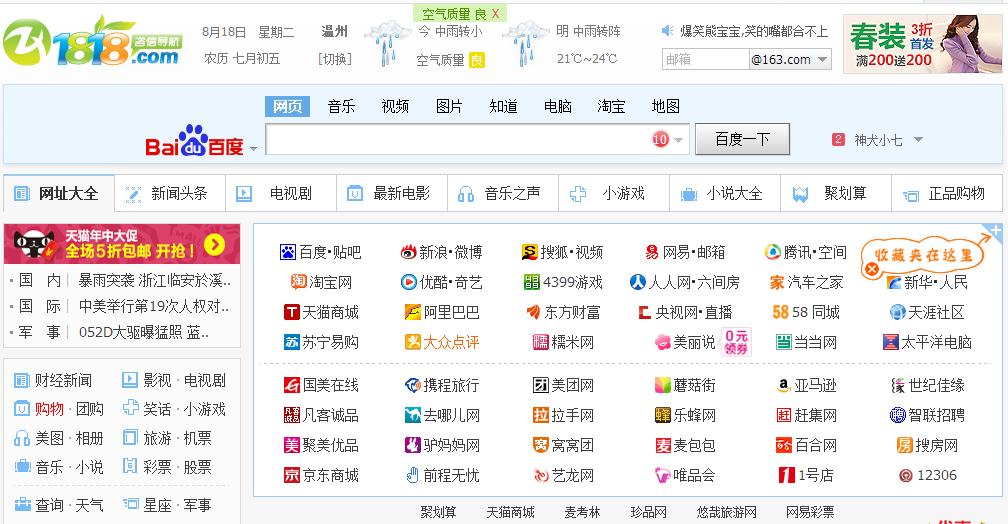Screen dimensions: 1008x524
Task: Open 新浪·微博 eye icon link
Action: [408, 253]
